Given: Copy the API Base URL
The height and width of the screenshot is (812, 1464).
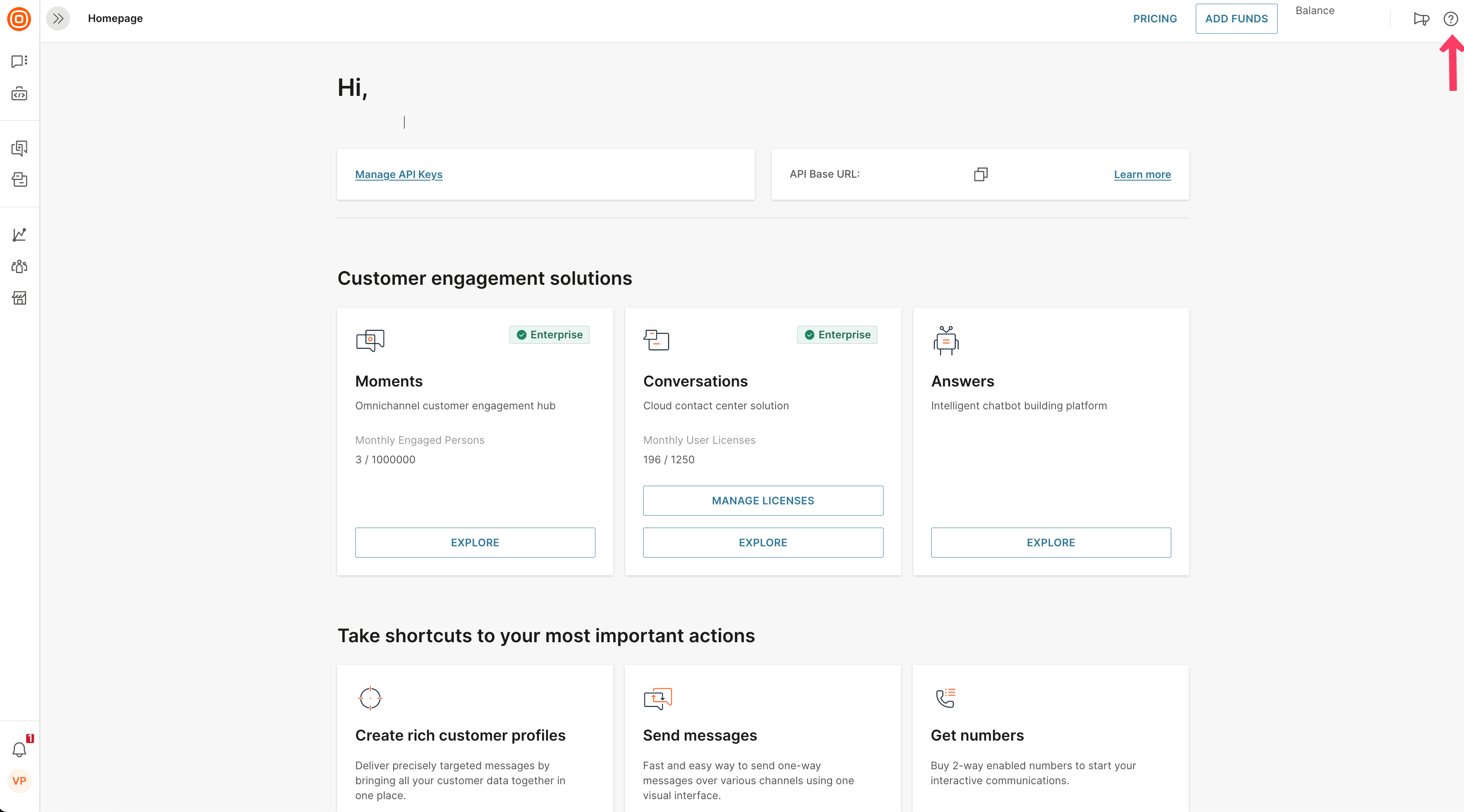Looking at the screenshot, I should pyautogui.click(x=980, y=174).
